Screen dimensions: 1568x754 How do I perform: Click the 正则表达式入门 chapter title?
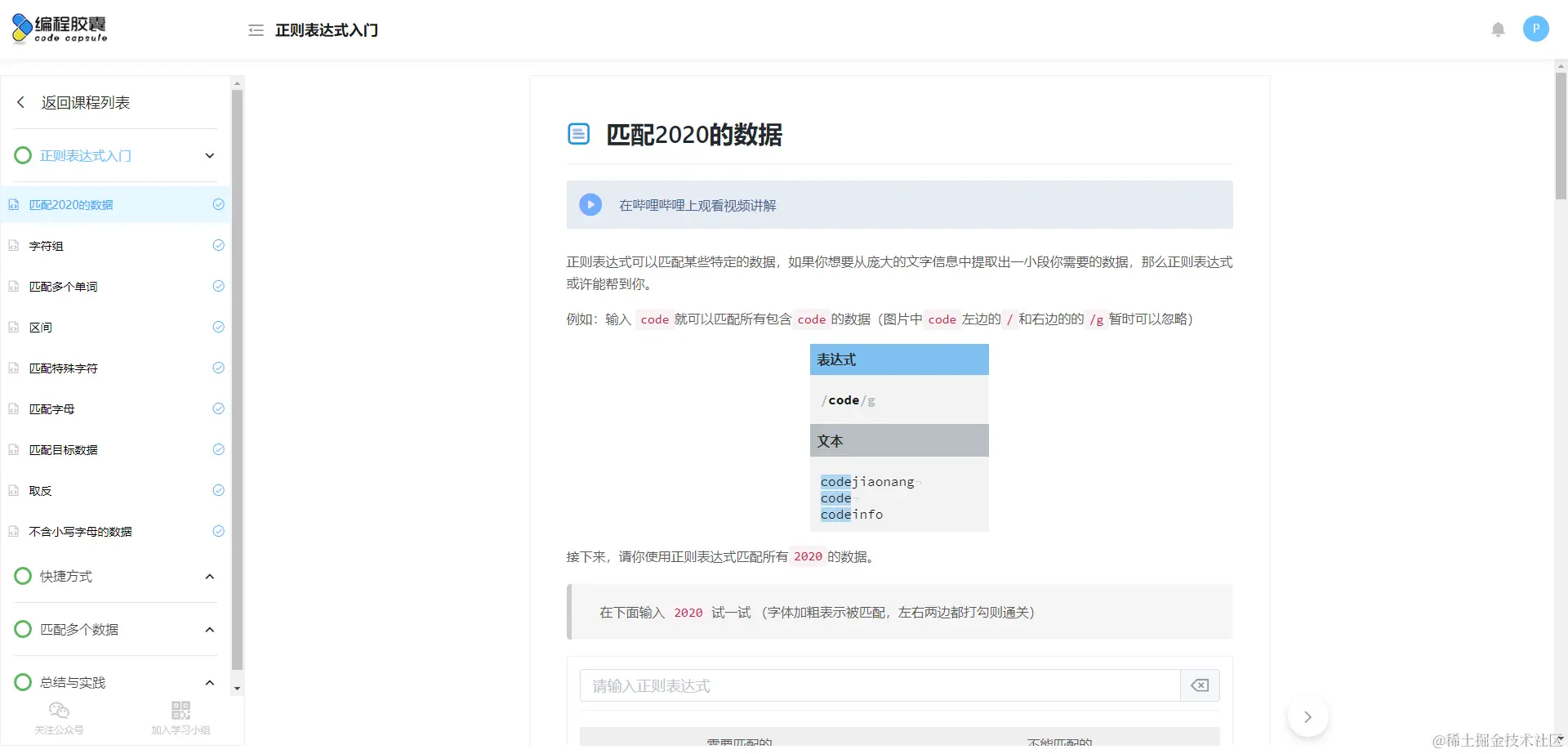point(86,156)
